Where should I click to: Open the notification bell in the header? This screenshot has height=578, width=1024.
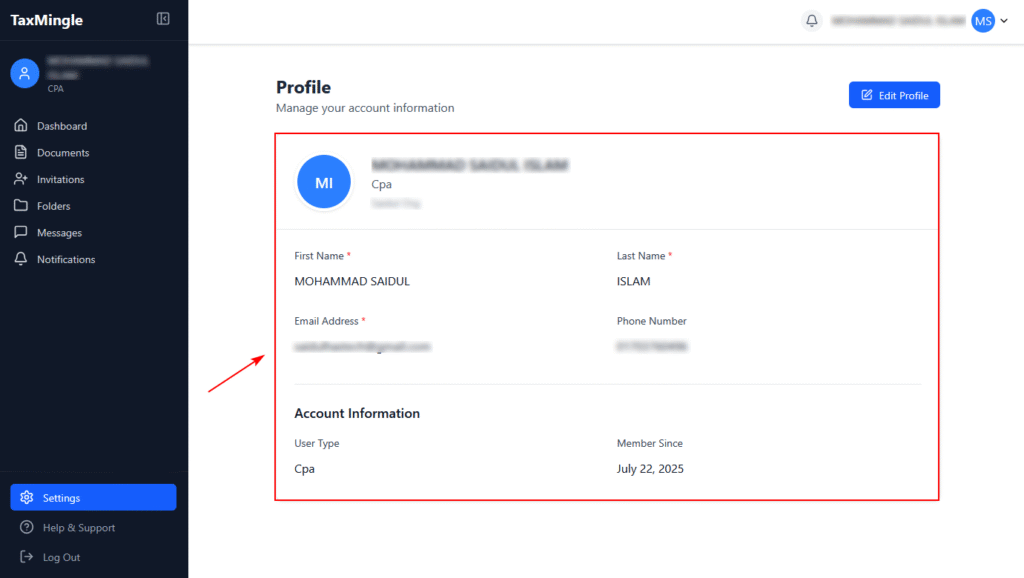pos(812,20)
